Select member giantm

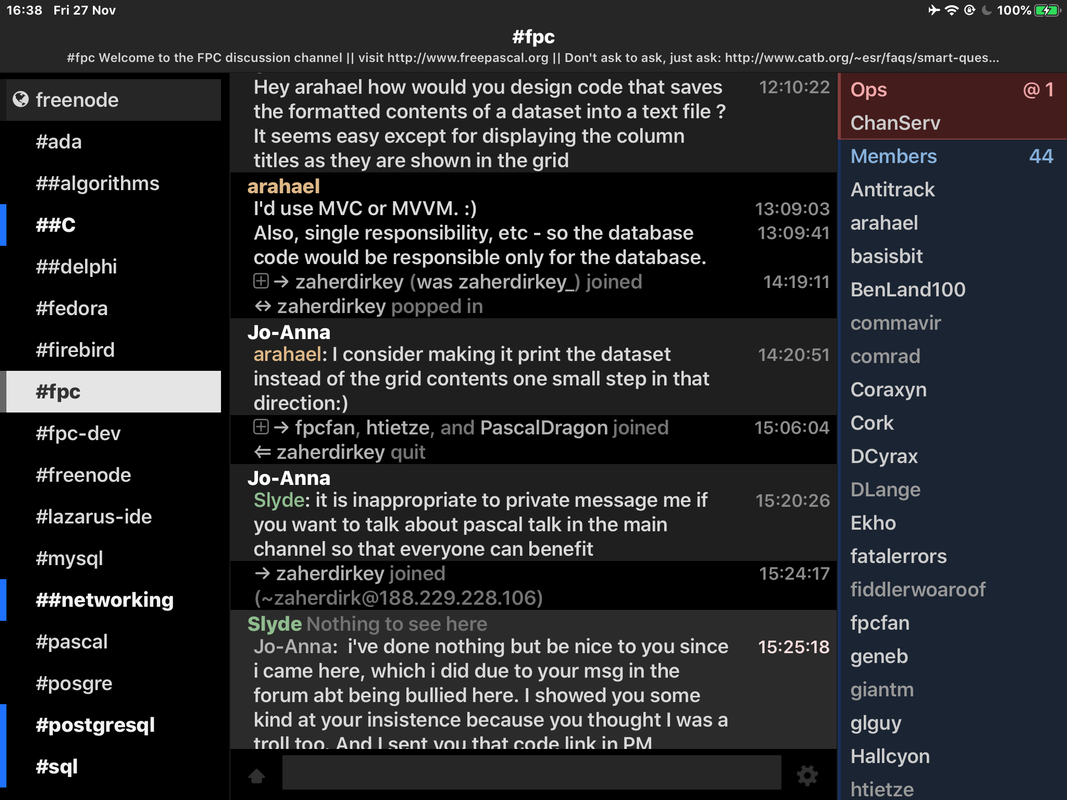[953, 690]
